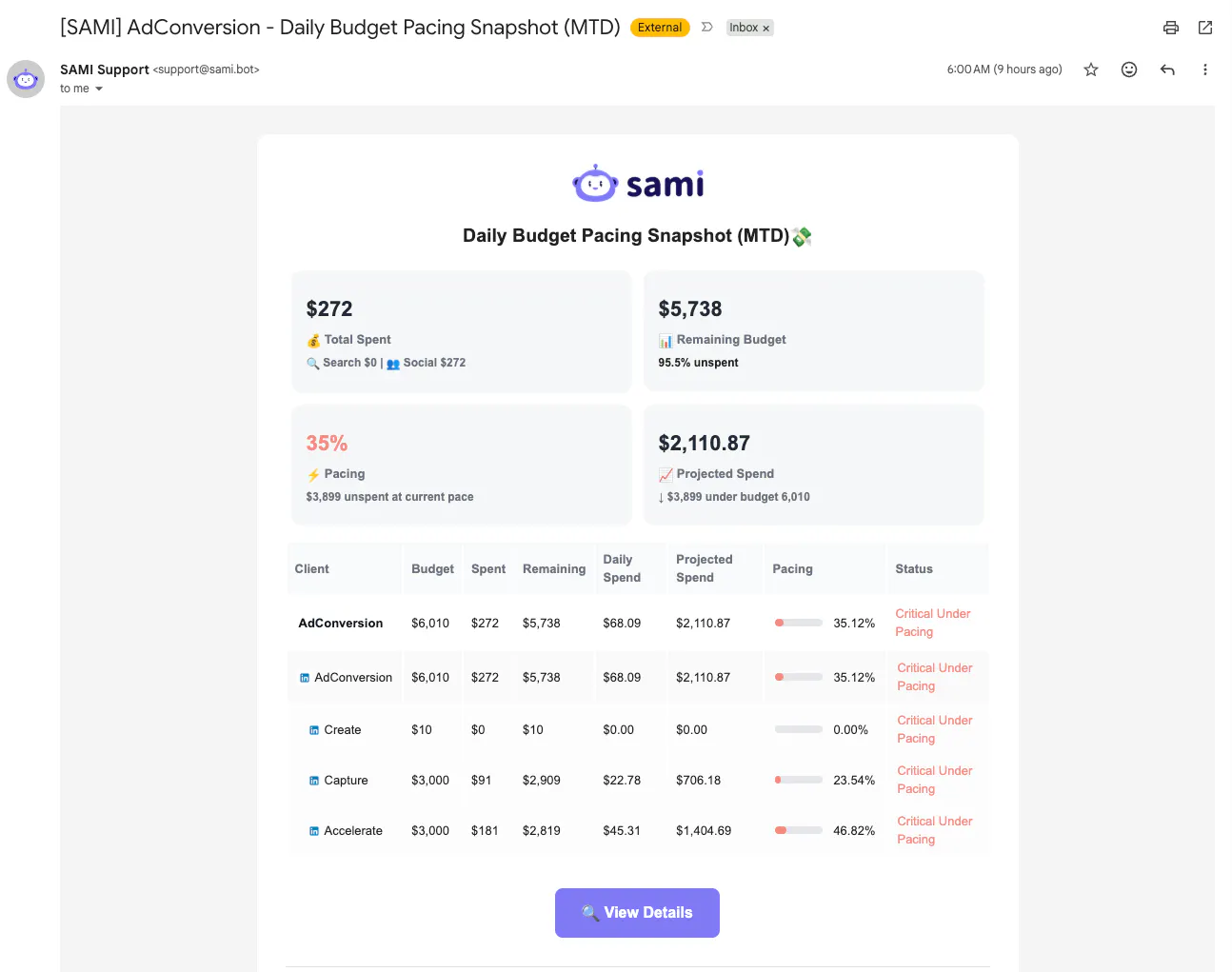The image size is (1232, 972).
Task: Click LinkedIn icon beside Create campaign
Action: click(x=314, y=730)
